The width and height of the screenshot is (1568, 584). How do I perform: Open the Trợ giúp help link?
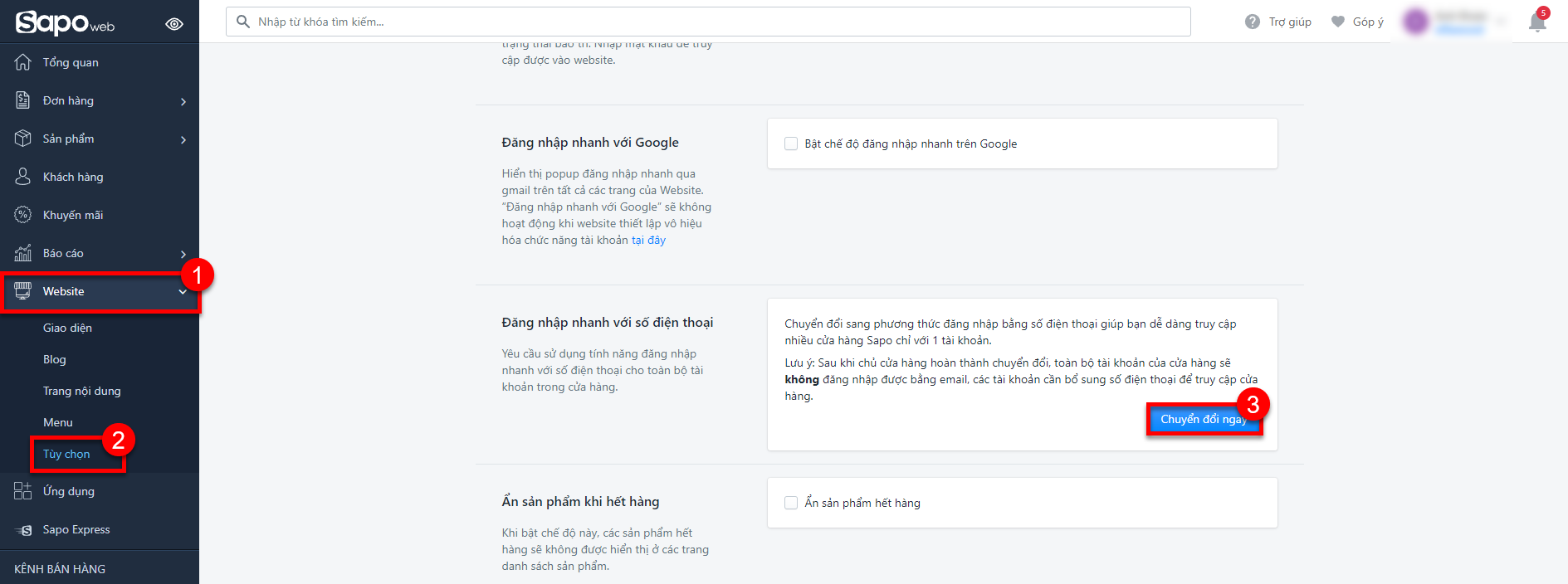pos(1279,22)
